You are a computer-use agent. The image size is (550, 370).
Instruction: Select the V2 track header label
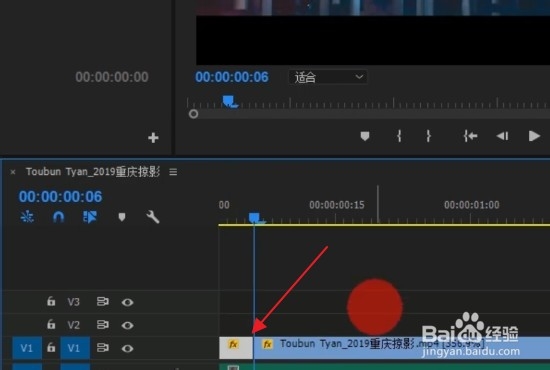74,325
